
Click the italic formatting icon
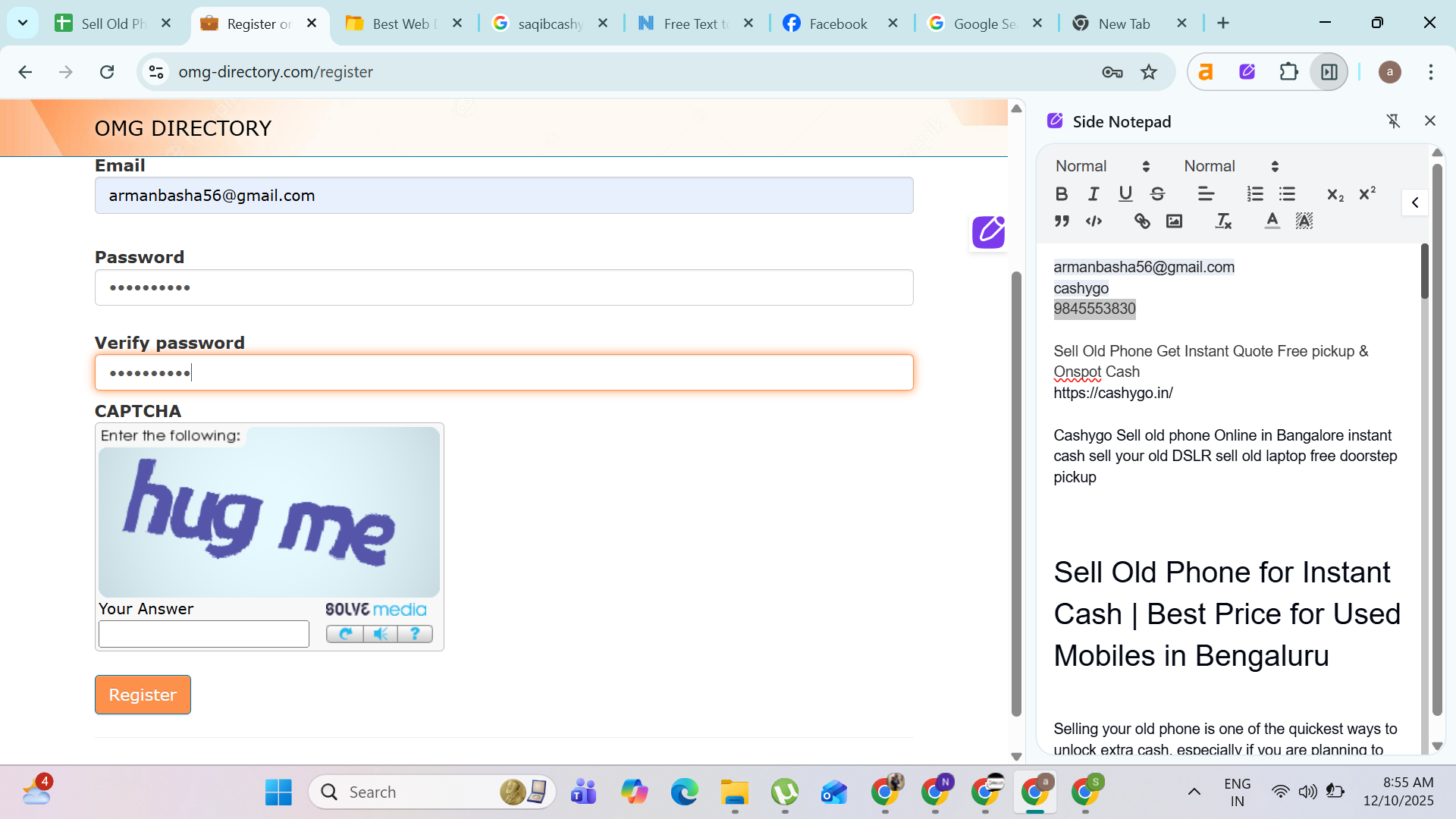click(1094, 194)
